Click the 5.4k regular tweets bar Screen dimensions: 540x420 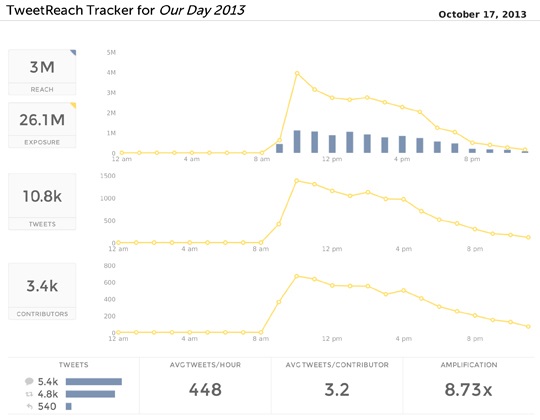pos(94,381)
